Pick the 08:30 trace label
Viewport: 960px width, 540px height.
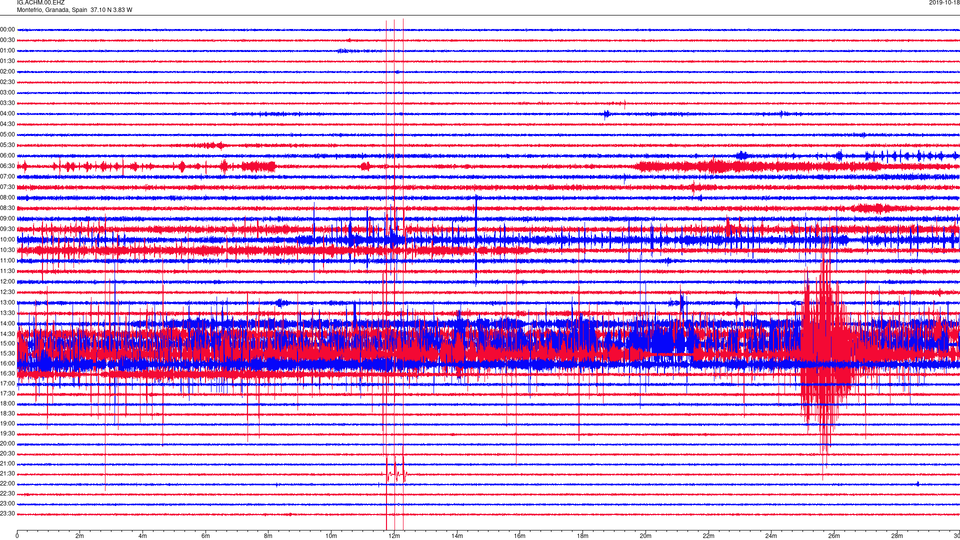8,208
